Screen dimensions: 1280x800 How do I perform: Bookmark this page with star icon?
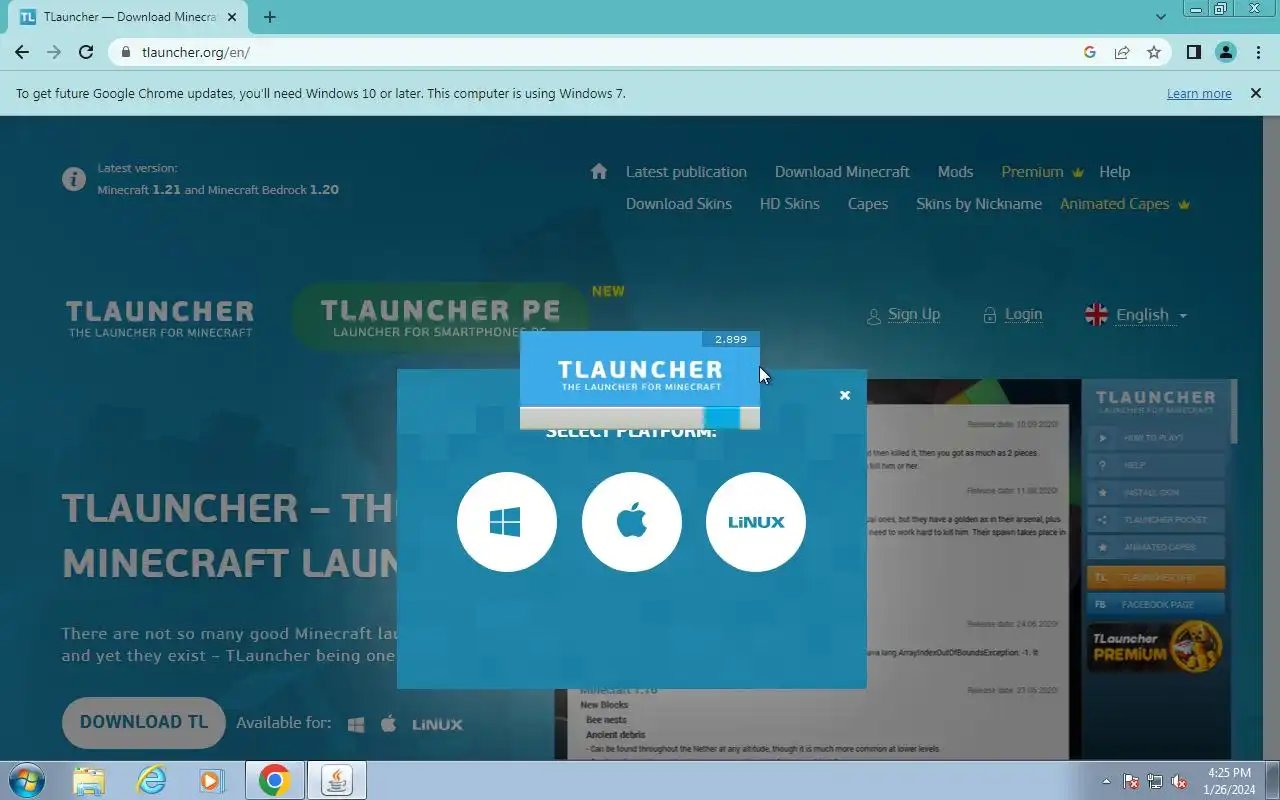click(x=1154, y=52)
